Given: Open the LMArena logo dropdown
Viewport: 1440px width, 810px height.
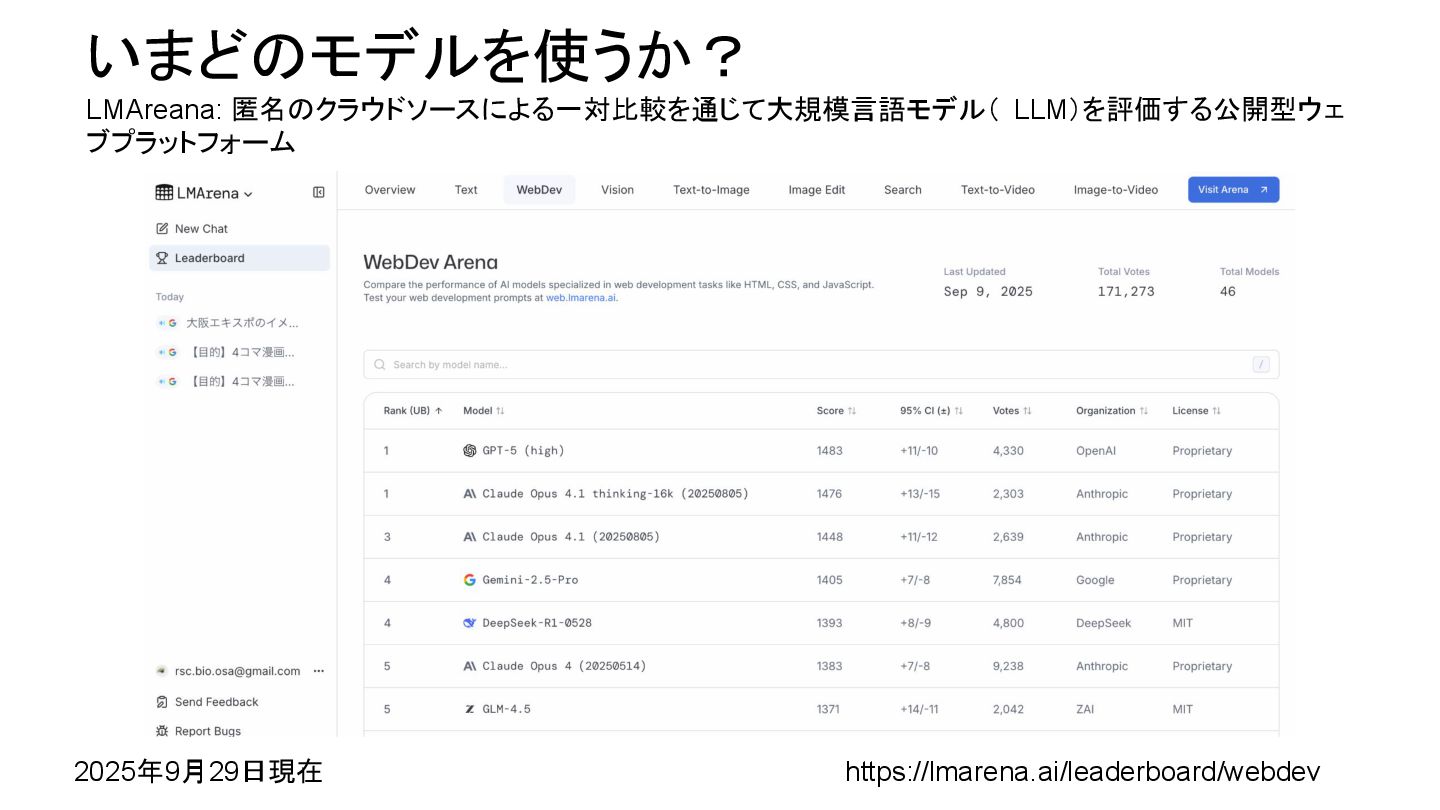Looking at the screenshot, I should [x=204, y=193].
